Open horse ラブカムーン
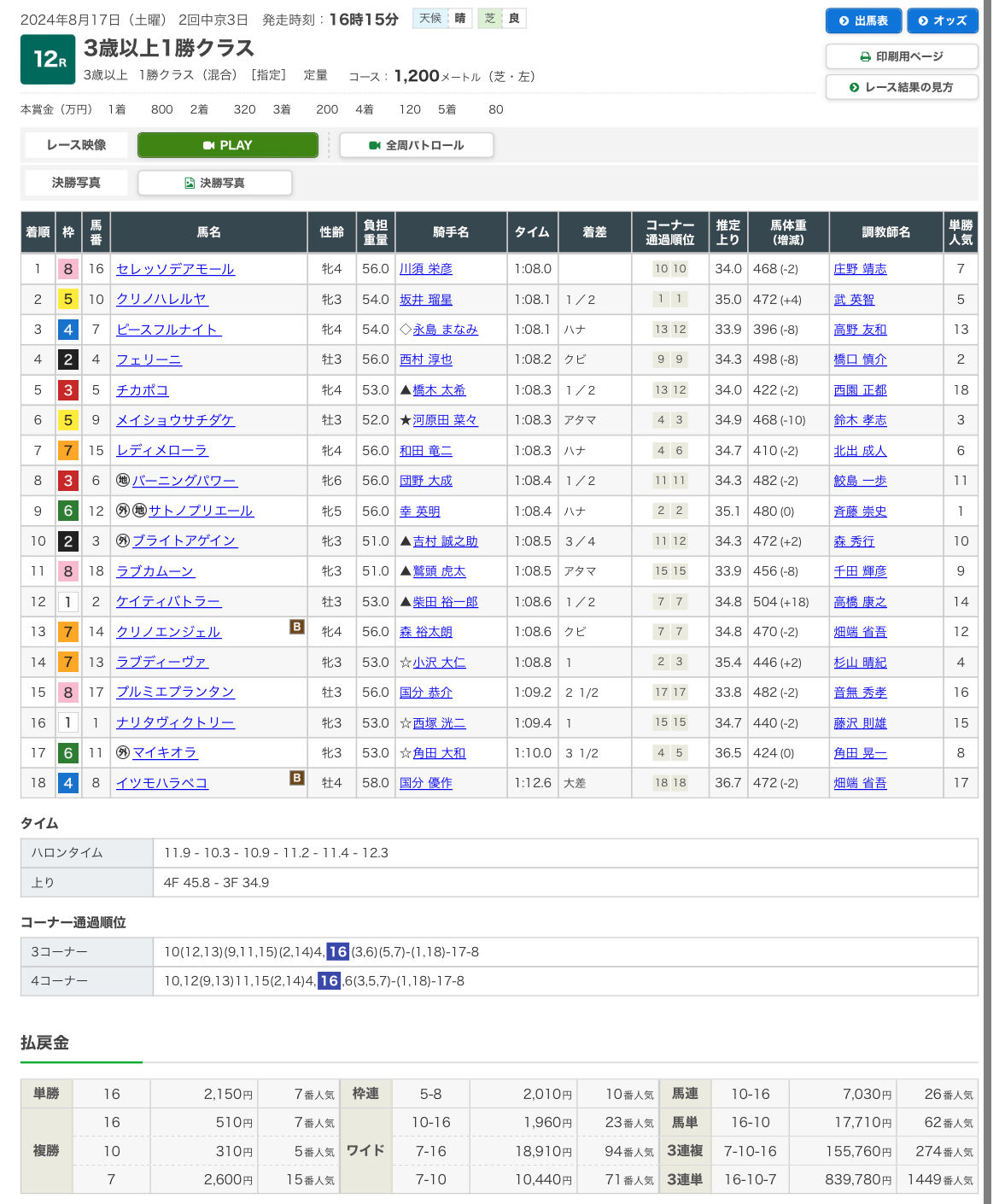 click(x=155, y=571)
